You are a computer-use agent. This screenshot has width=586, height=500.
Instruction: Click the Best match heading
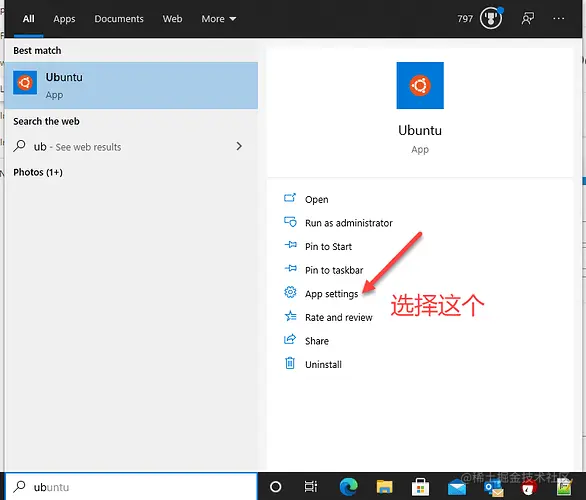(37, 50)
